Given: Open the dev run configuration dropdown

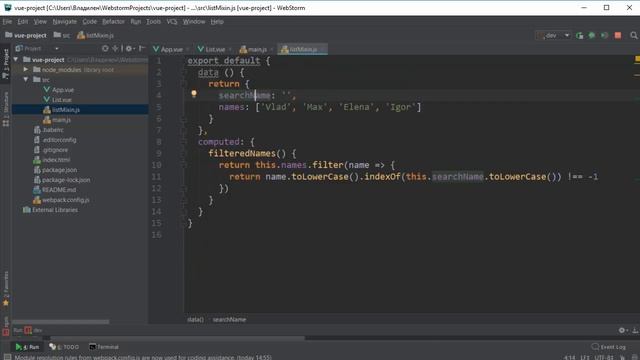Looking at the screenshot, I should 554,36.
